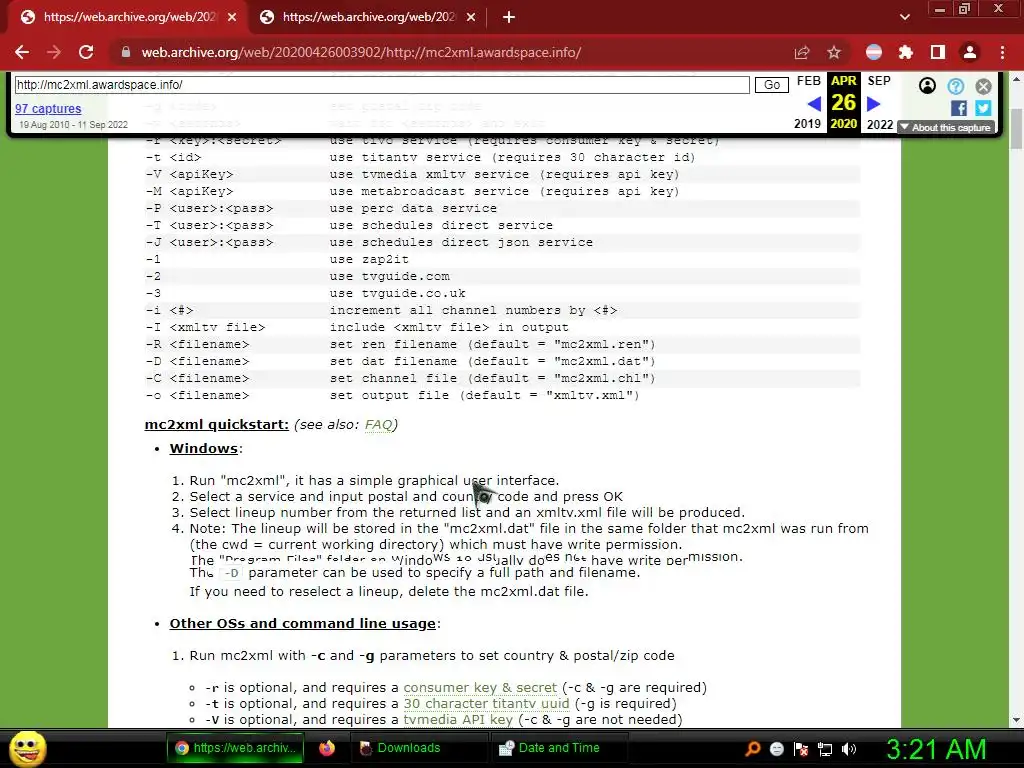Reload the archived page
Image resolution: width=1024 pixels, height=768 pixels.
(86, 52)
